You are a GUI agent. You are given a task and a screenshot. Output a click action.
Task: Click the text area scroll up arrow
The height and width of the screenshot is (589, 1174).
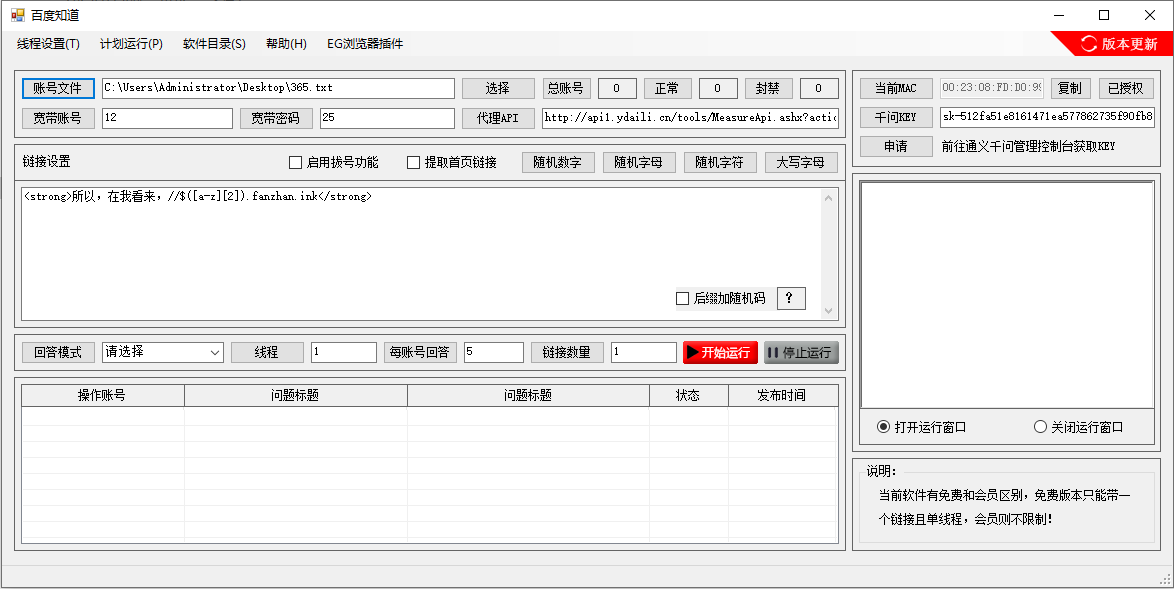pyautogui.click(x=828, y=198)
